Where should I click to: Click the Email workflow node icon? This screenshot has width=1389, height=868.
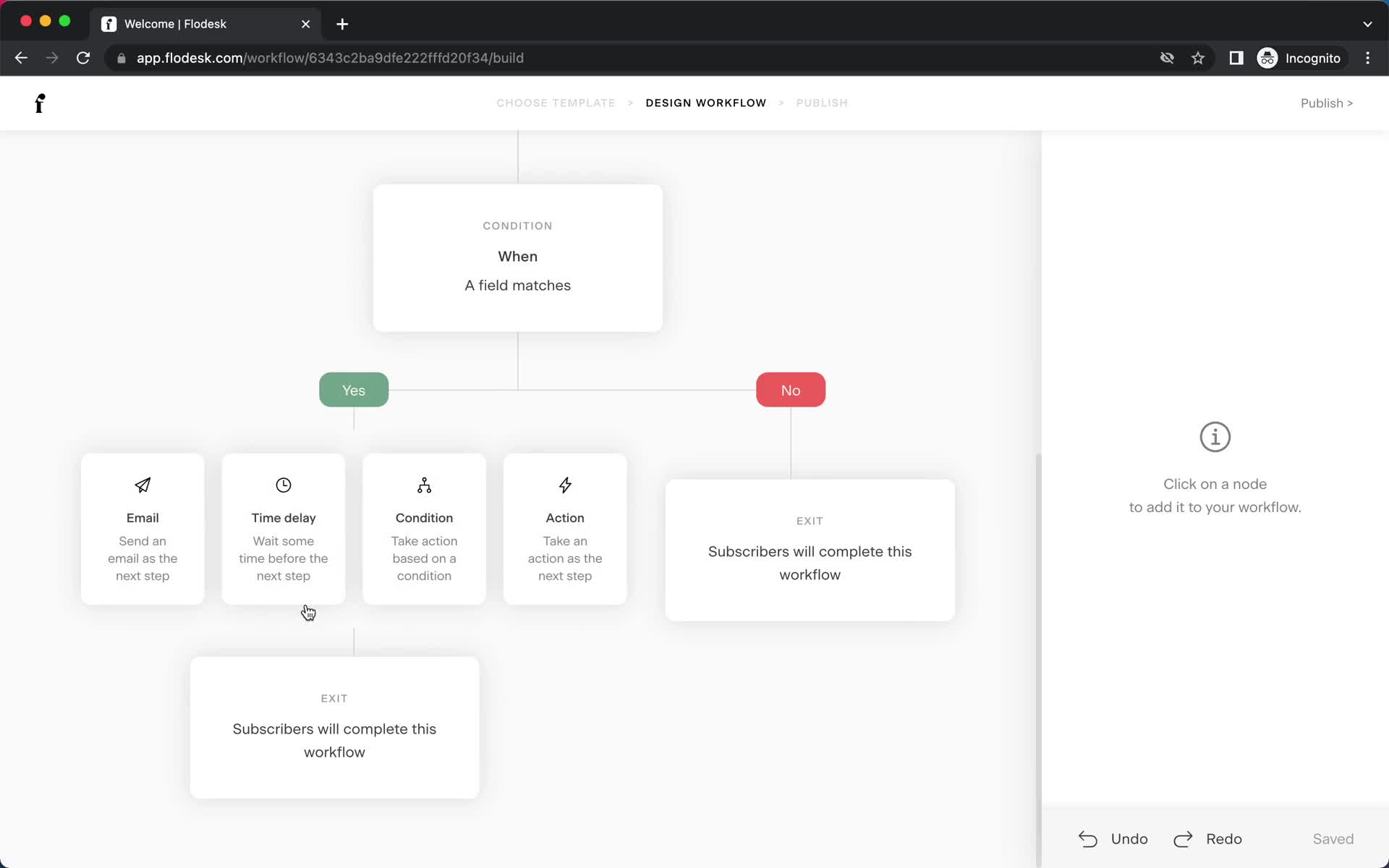(x=142, y=485)
